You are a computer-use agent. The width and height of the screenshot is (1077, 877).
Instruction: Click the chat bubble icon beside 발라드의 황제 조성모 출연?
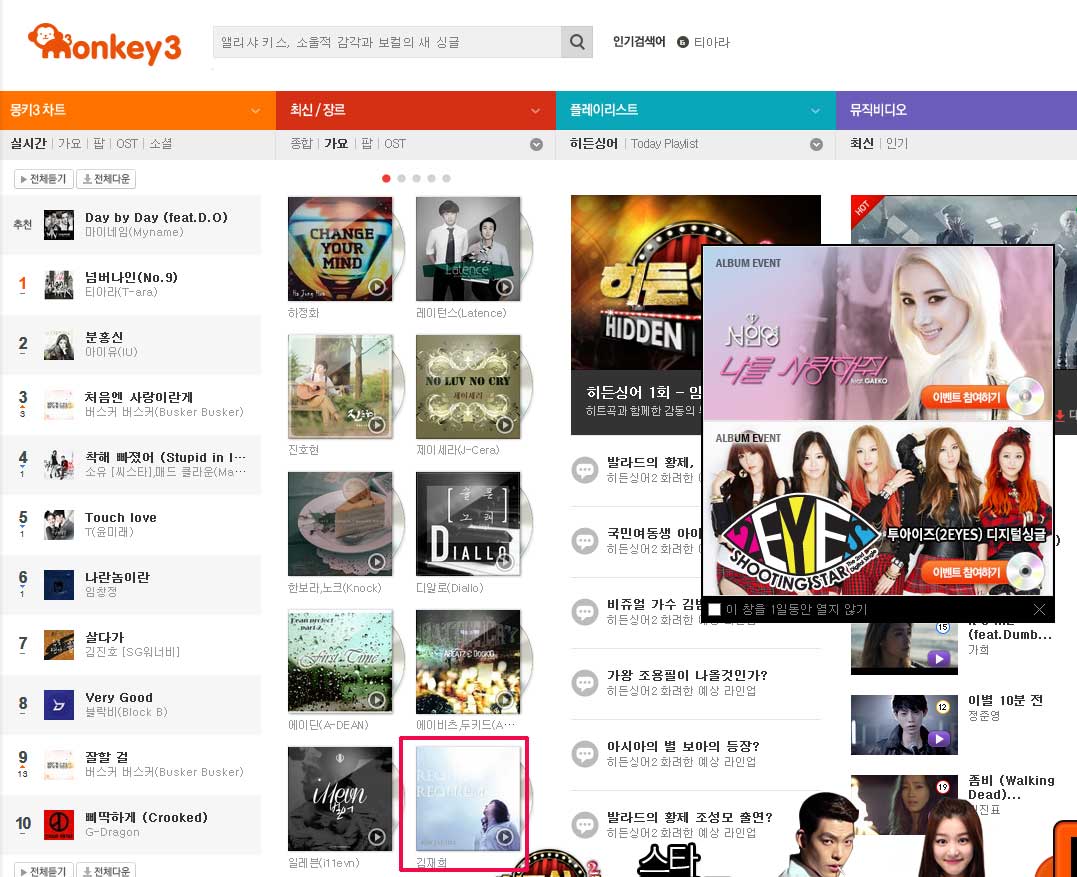585,824
